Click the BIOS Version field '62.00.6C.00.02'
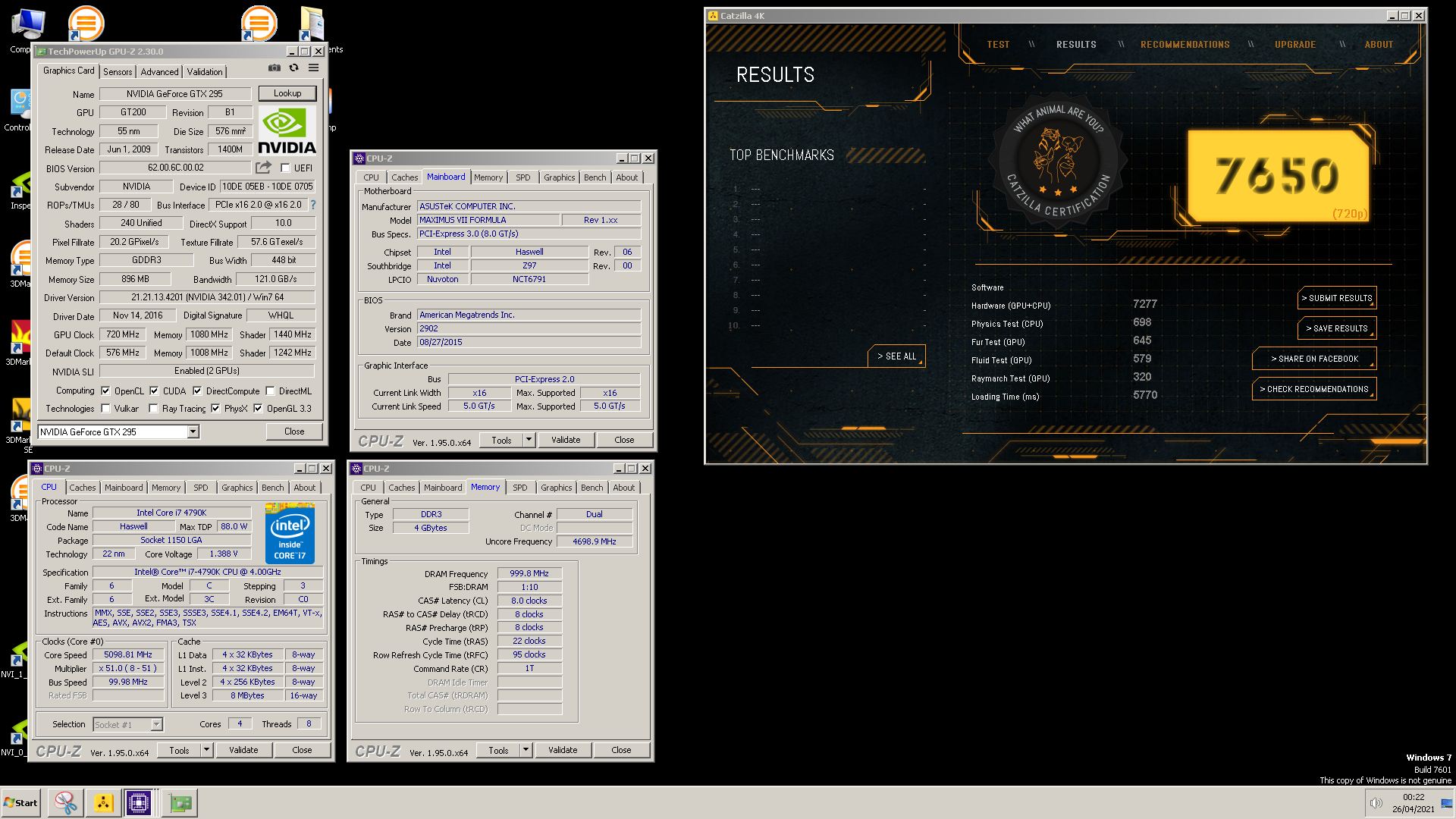The height and width of the screenshot is (819, 1456). click(175, 168)
